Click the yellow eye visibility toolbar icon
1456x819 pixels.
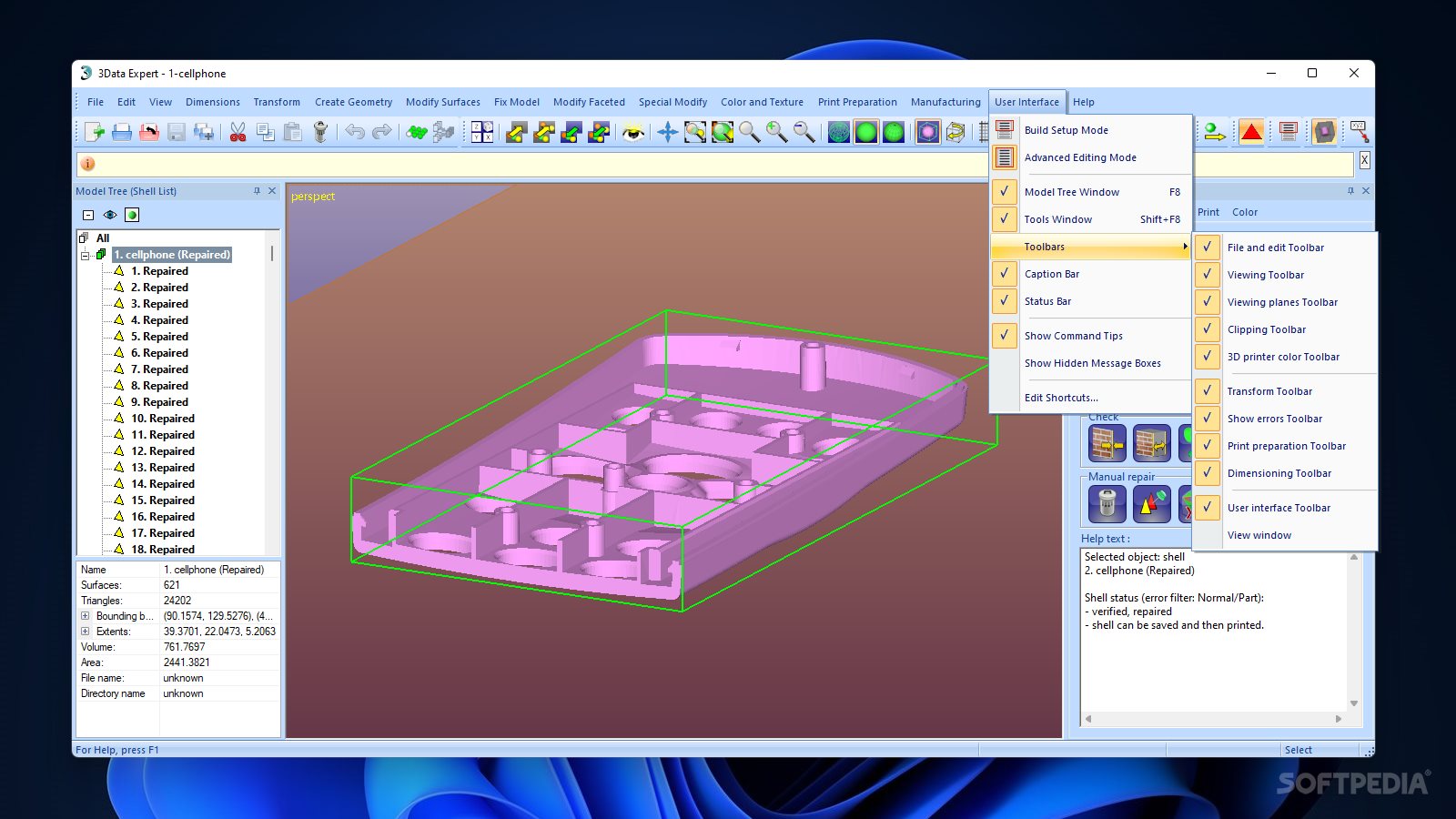(x=633, y=132)
